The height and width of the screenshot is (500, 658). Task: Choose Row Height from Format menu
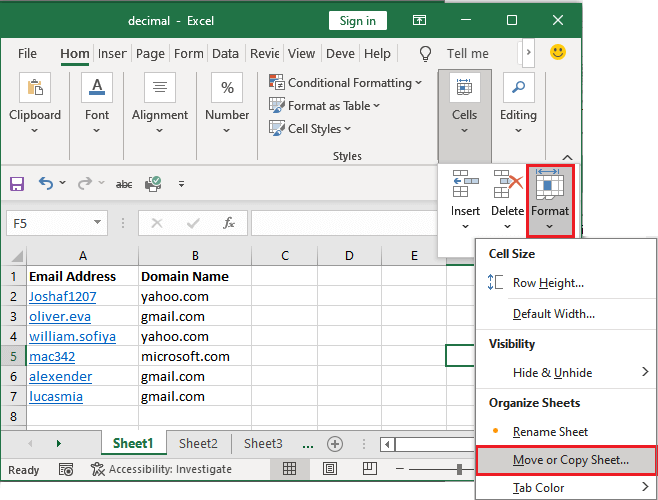[x=548, y=283]
